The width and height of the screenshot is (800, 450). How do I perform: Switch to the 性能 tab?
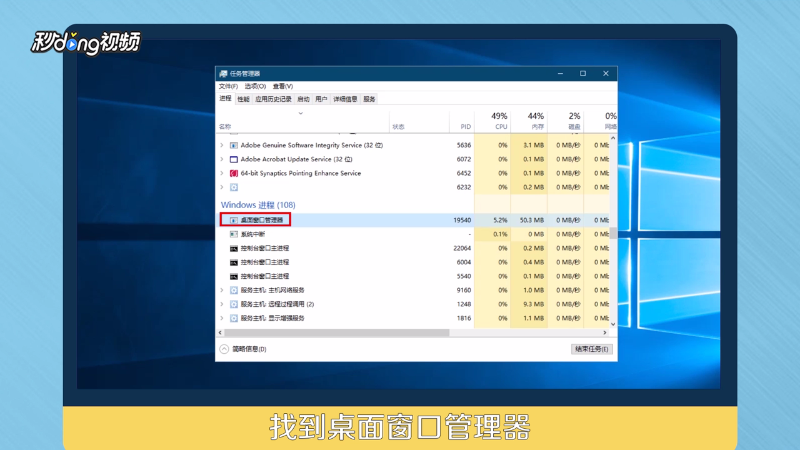(243, 99)
